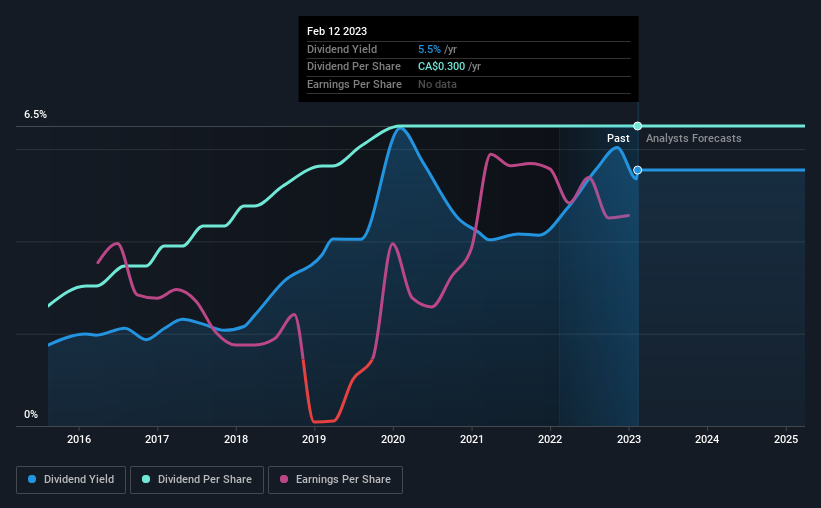The width and height of the screenshot is (821, 508).
Task: Click the tooltip Dividend Yield row label
Action: (342, 49)
